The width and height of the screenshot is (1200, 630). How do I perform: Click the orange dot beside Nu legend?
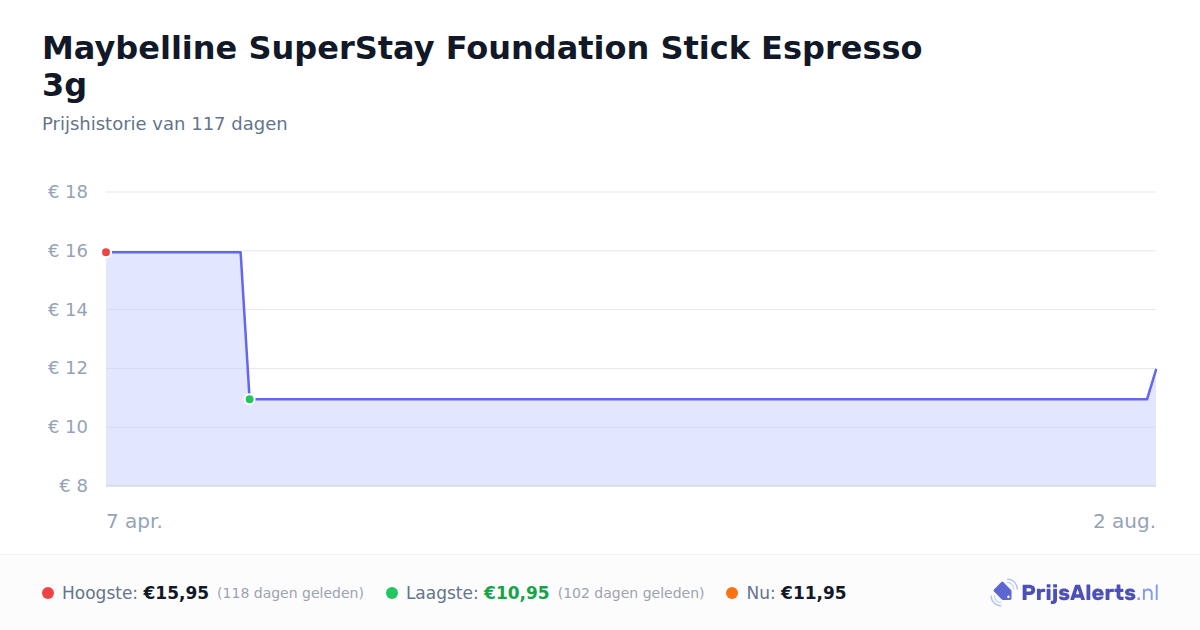click(732, 593)
